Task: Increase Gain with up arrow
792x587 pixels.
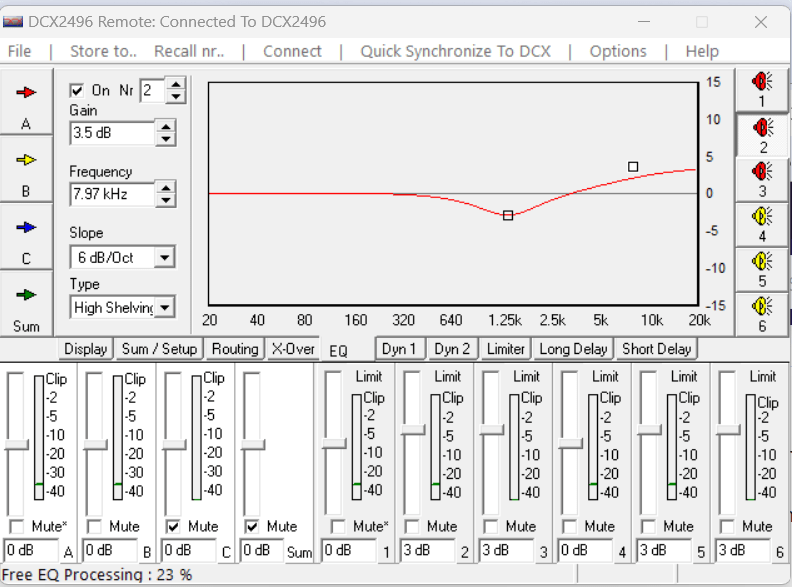Action: coord(165,126)
